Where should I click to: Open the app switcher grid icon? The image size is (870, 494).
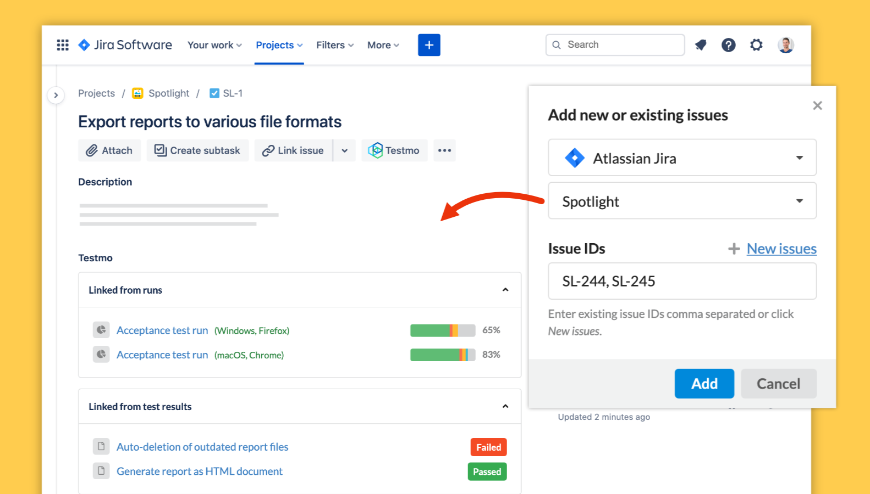click(x=63, y=45)
